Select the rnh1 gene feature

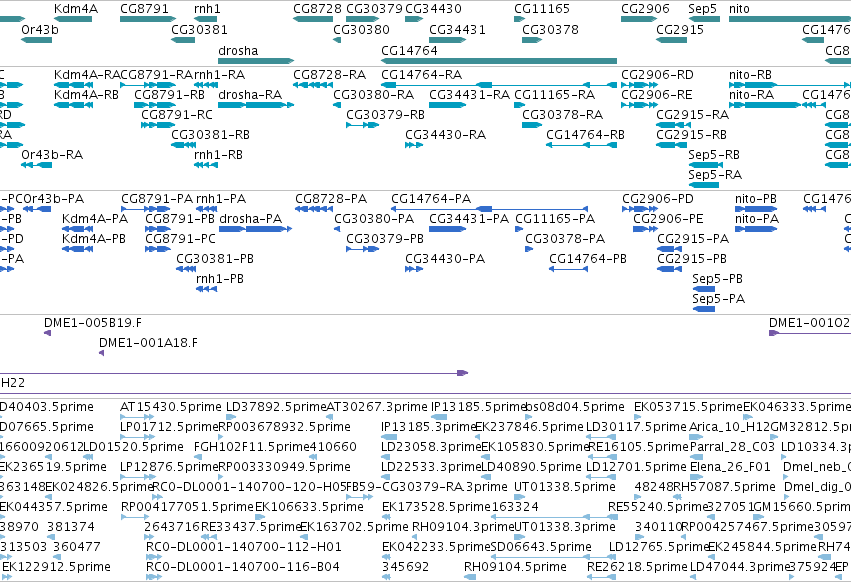(x=205, y=19)
